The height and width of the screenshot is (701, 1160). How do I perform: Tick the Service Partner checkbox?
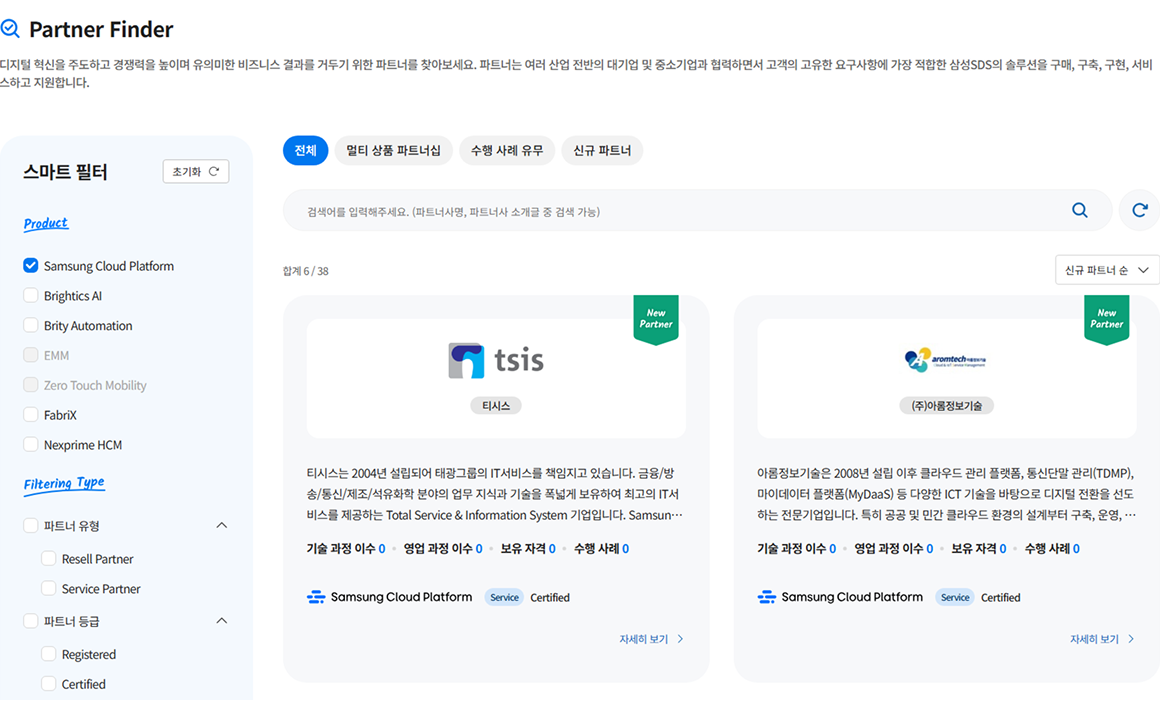[49, 589]
